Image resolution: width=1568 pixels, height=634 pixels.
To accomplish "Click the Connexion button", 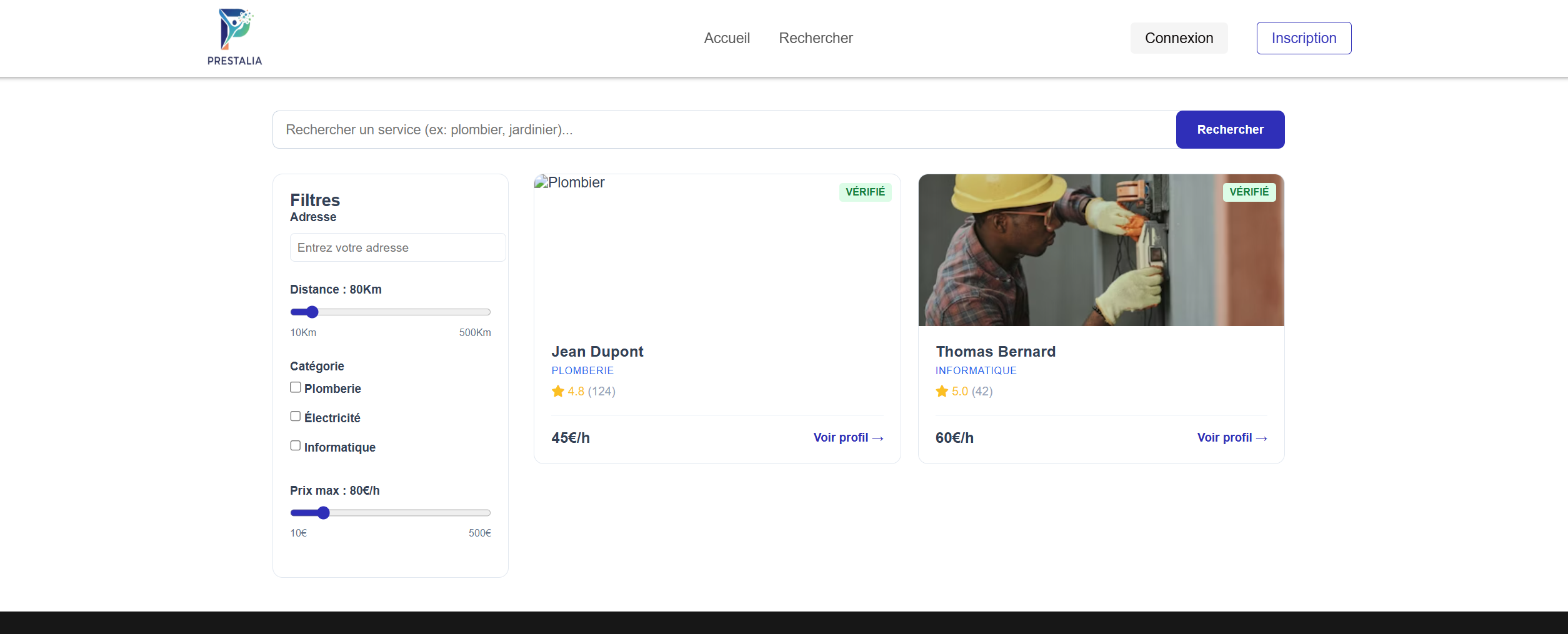I will (x=1179, y=38).
